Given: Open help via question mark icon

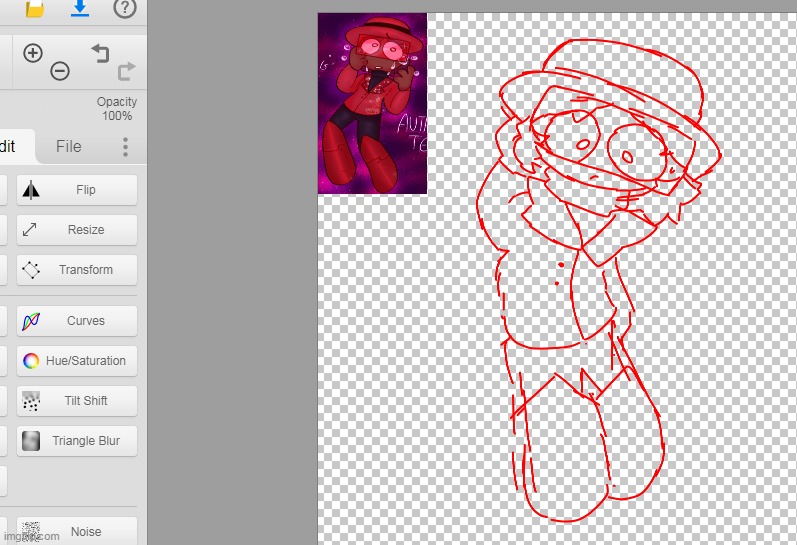Looking at the screenshot, I should pyautogui.click(x=125, y=8).
